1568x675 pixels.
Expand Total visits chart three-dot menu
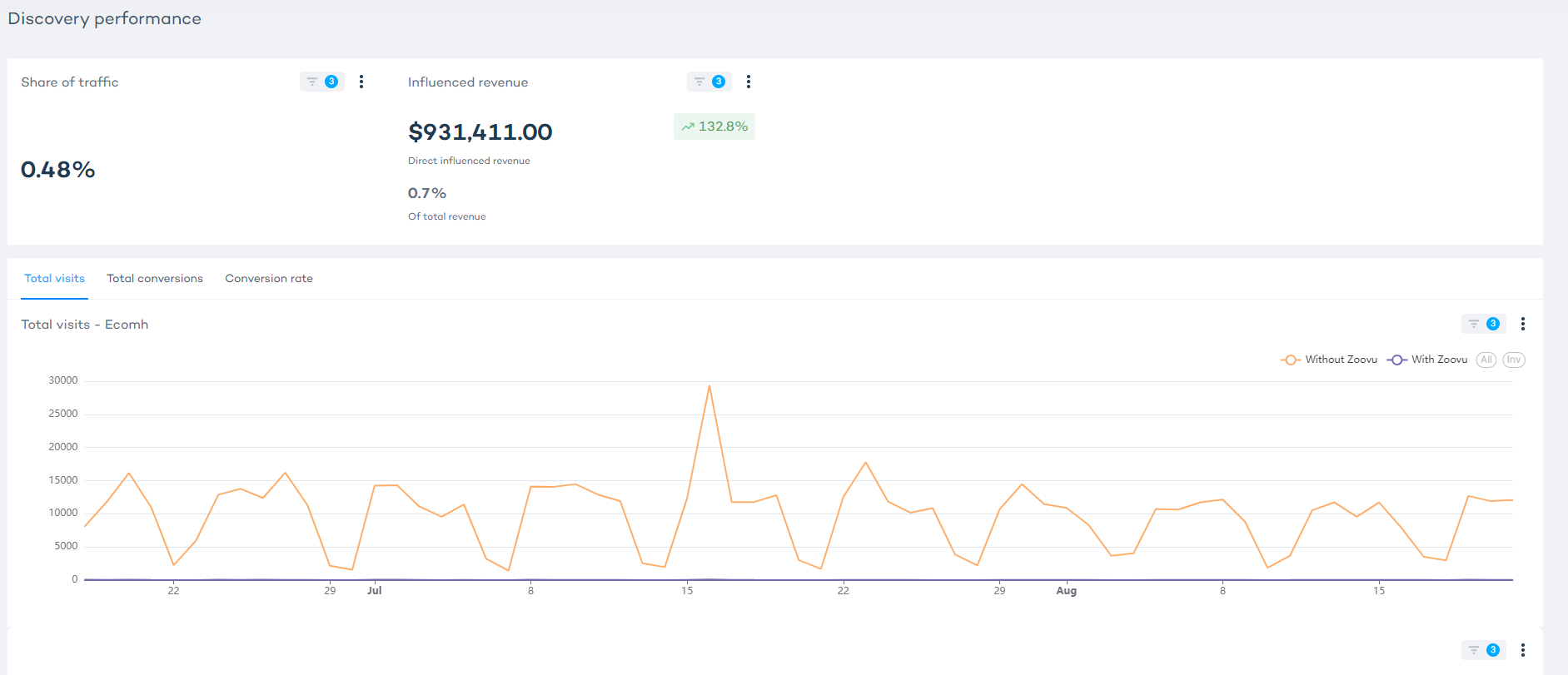(1523, 324)
